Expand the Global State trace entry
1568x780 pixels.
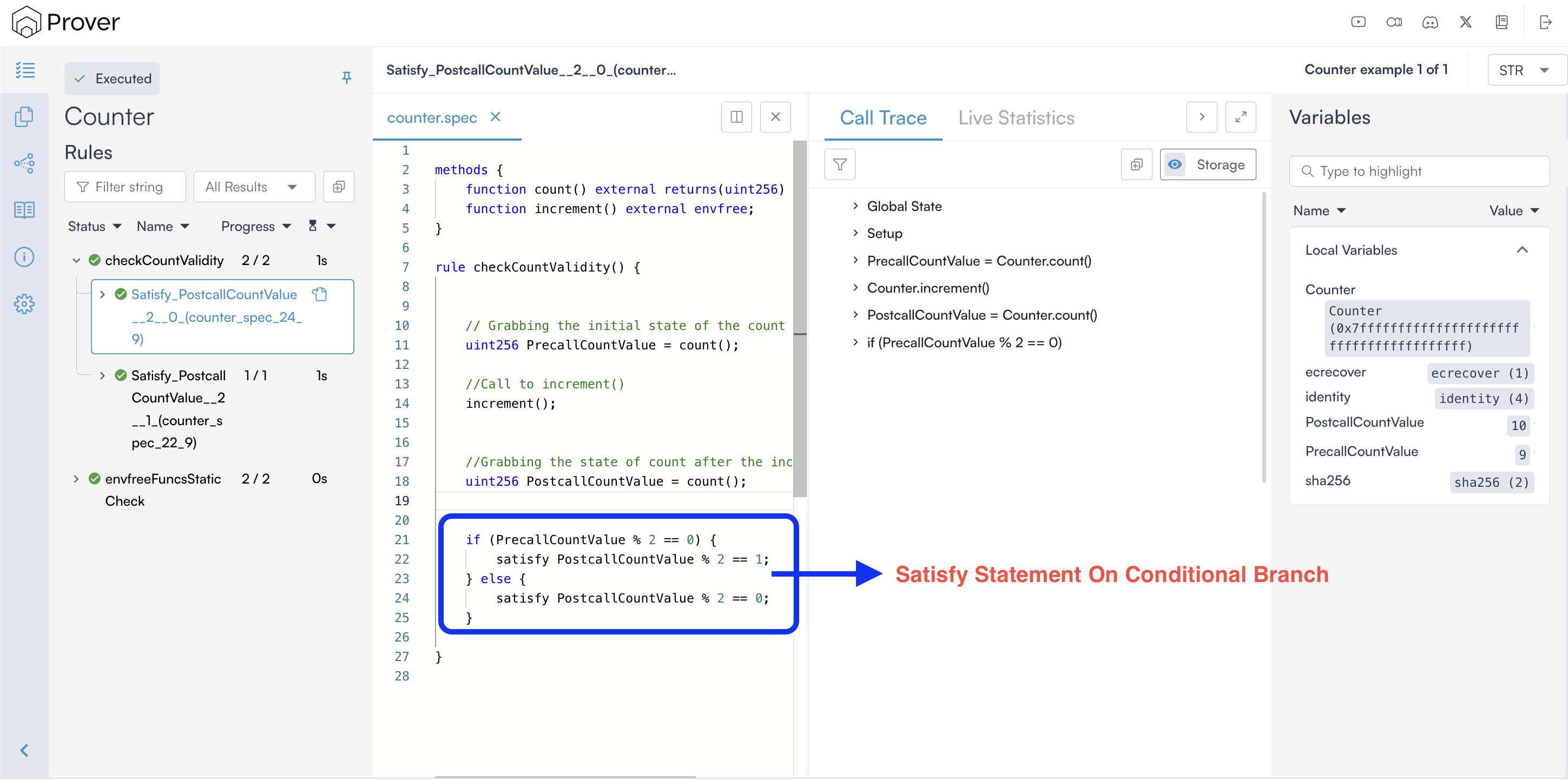(x=855, y=206)
